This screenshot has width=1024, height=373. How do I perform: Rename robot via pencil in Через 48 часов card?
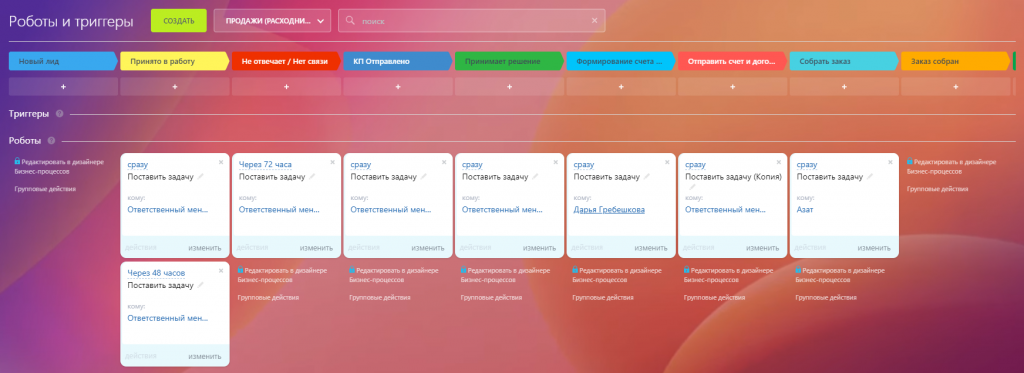click(x=200, y=285)
